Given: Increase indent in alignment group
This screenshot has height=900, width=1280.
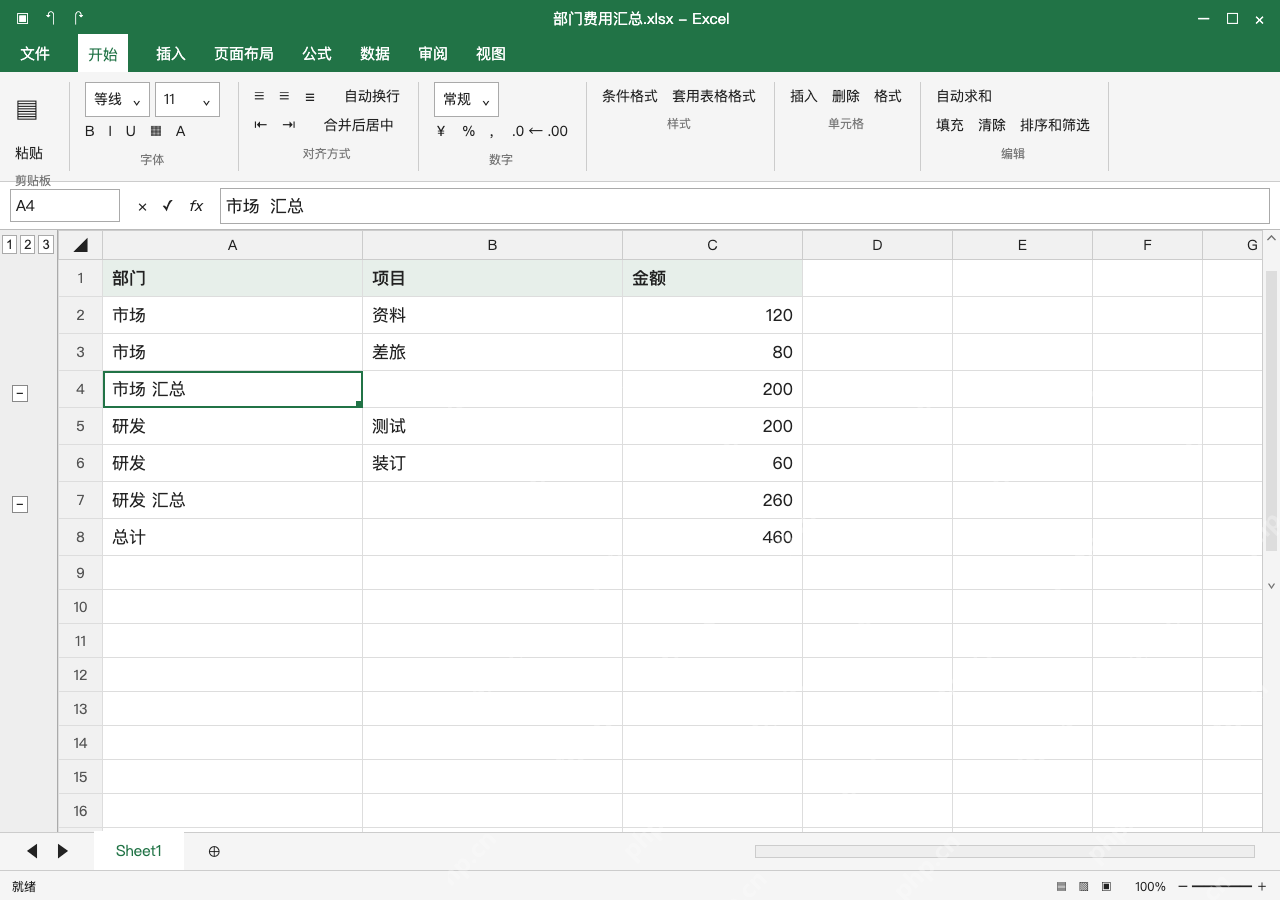Looking at the screenshot, I should point(289,125).
